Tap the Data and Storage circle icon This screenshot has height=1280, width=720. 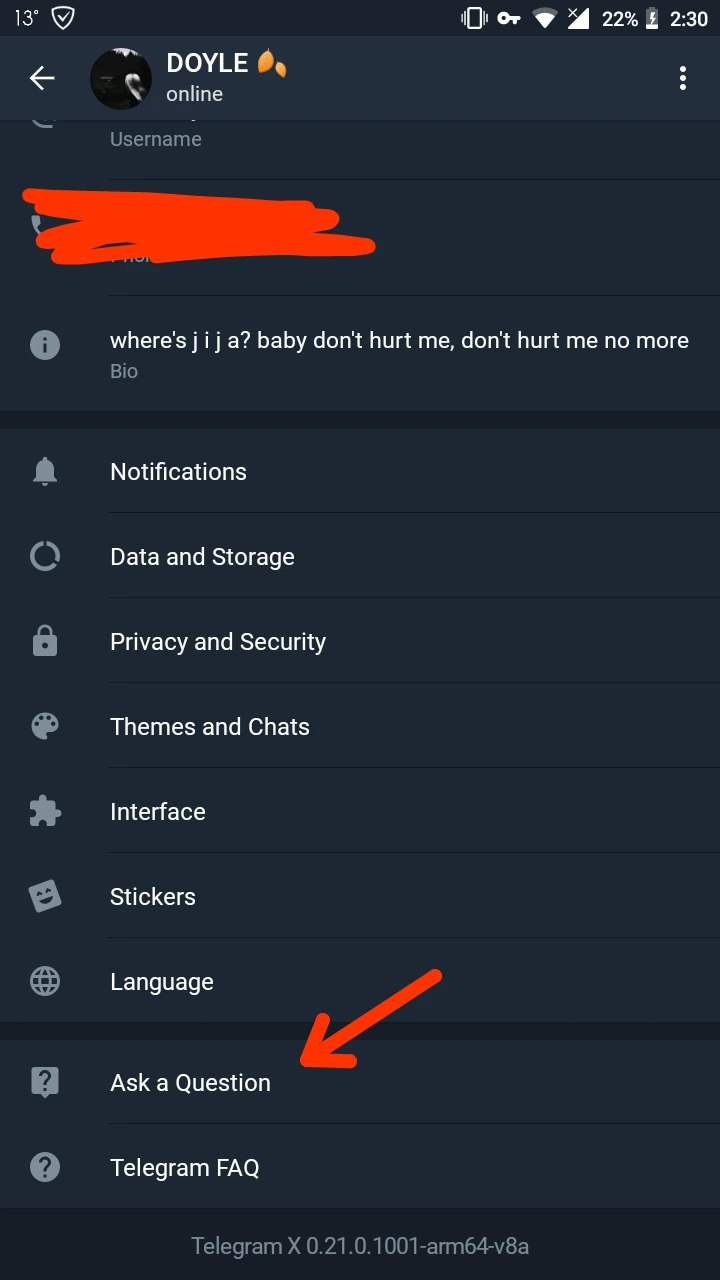[45, 557]
